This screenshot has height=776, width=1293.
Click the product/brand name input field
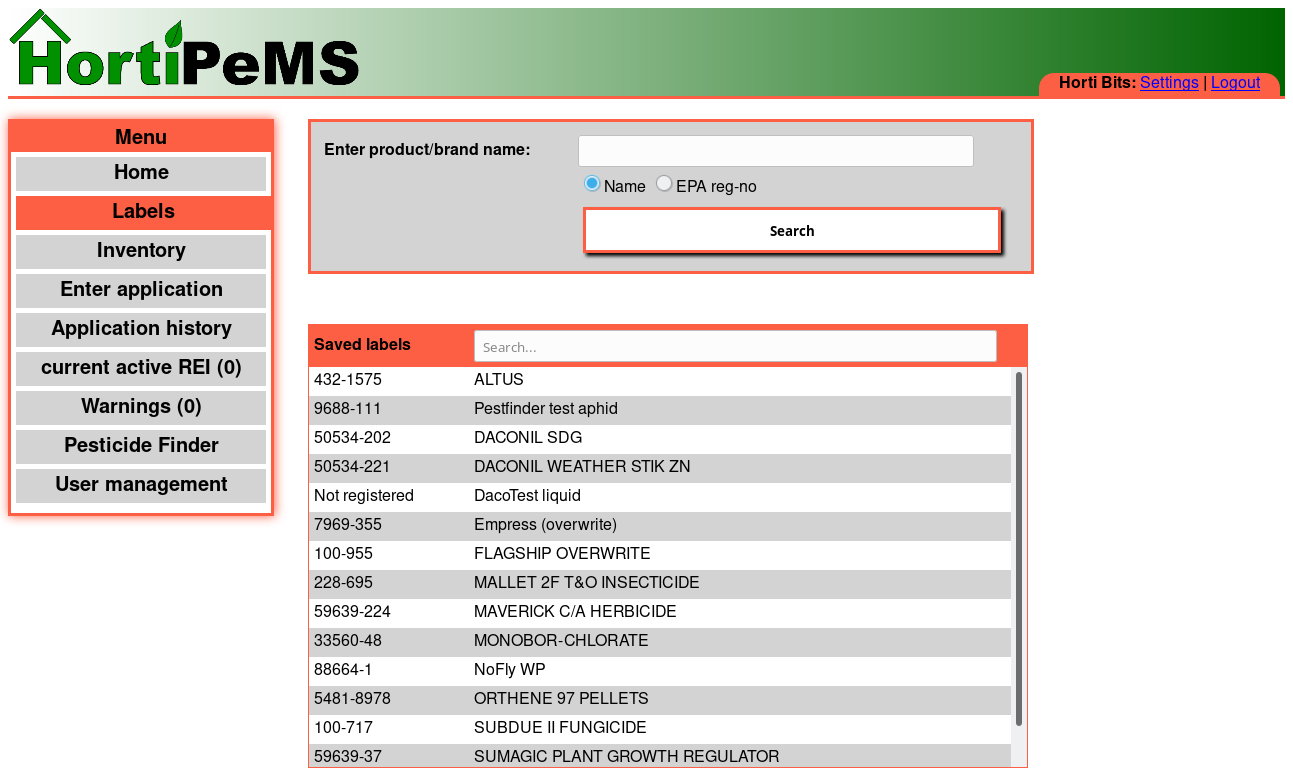click(775, 150)
